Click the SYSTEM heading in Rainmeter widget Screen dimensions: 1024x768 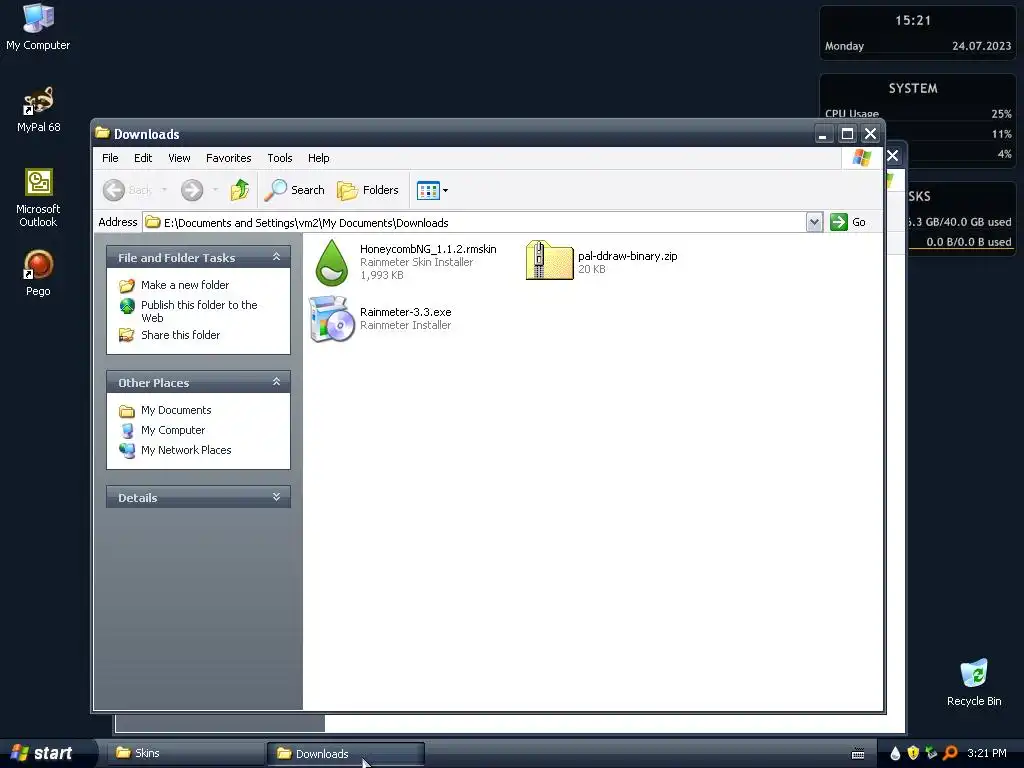pos(912,88)
